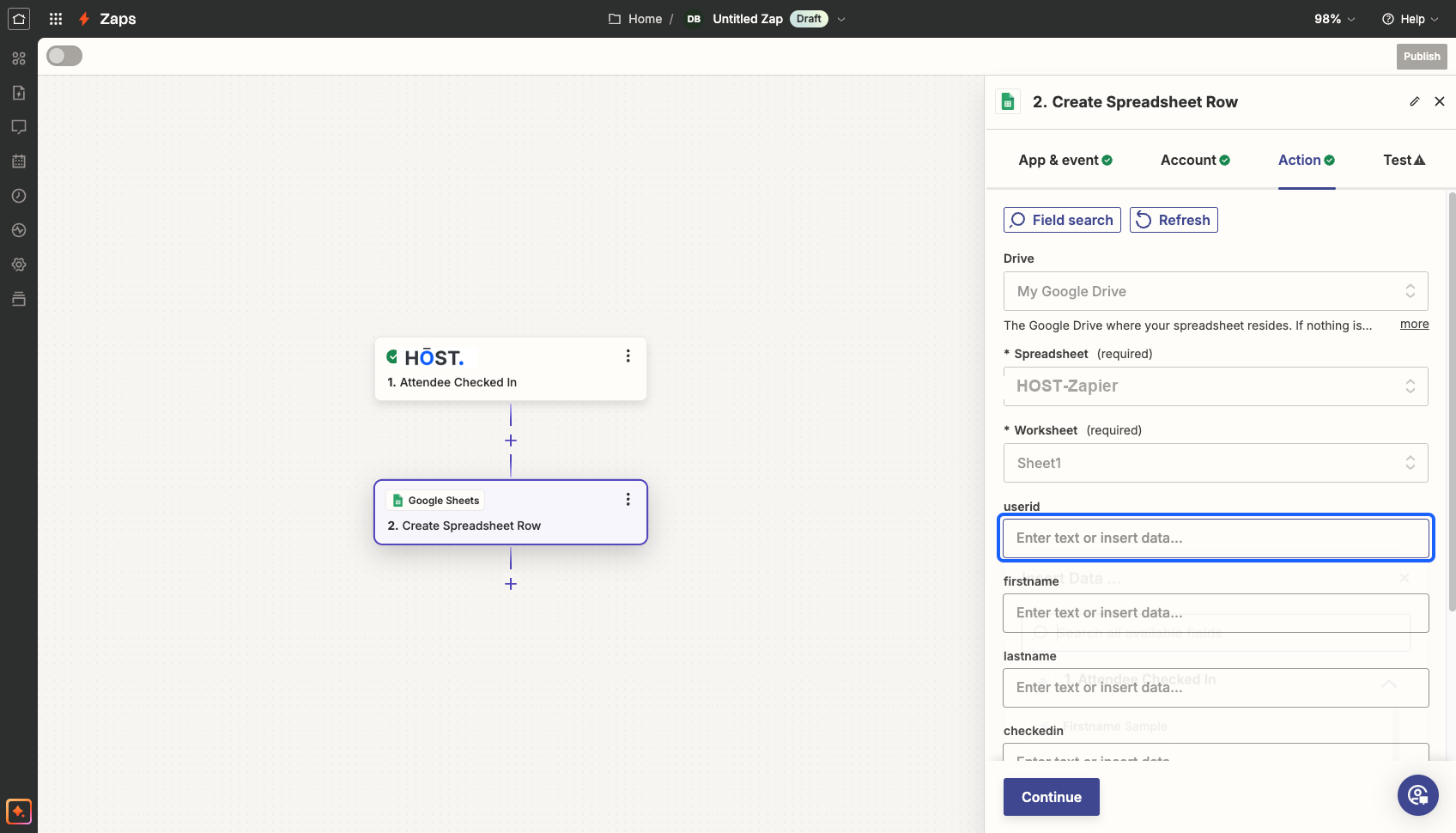Click the DB avatar in top bar
Screen dimensions: 1456x833
(694, 19)
